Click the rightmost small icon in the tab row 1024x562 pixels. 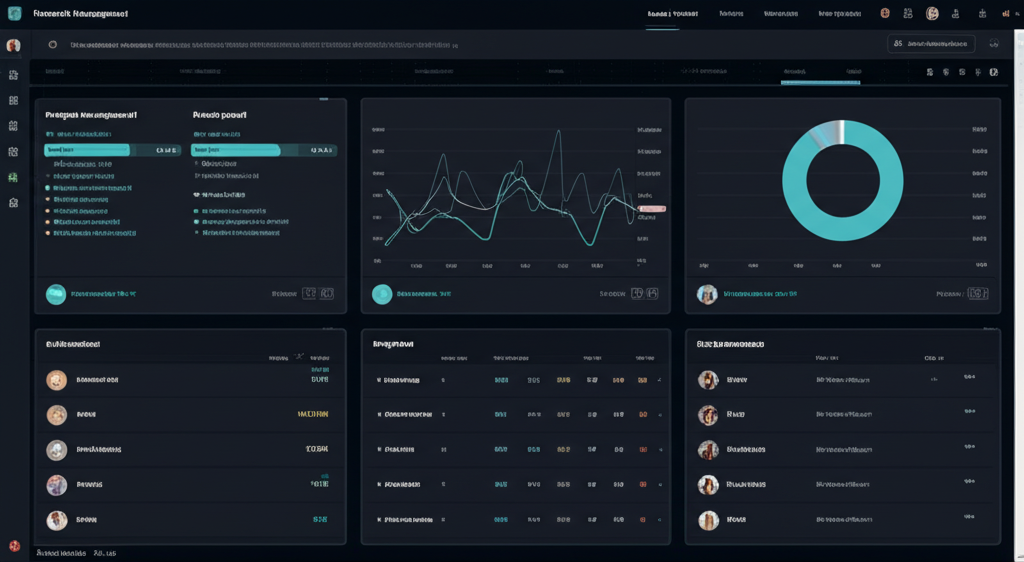coord(993,73)
